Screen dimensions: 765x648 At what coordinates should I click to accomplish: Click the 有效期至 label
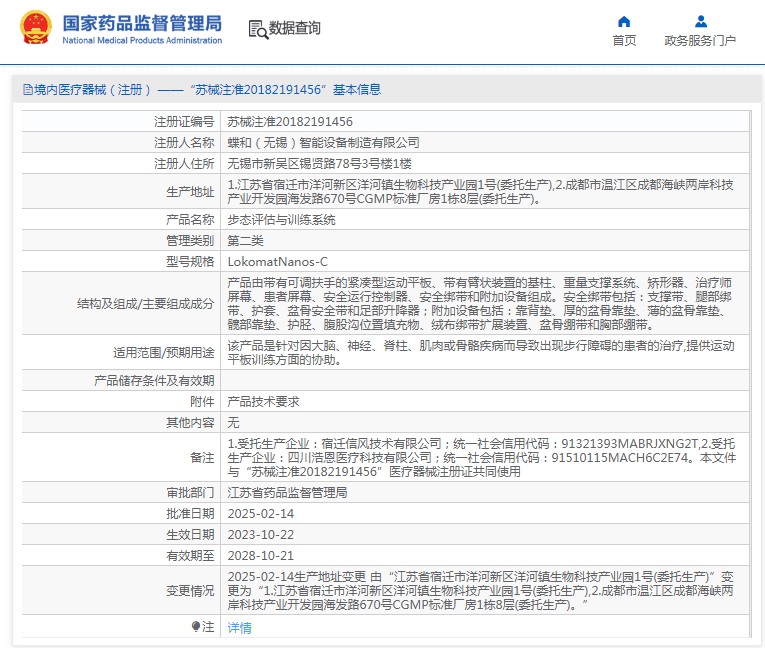[x=190, y=555]
